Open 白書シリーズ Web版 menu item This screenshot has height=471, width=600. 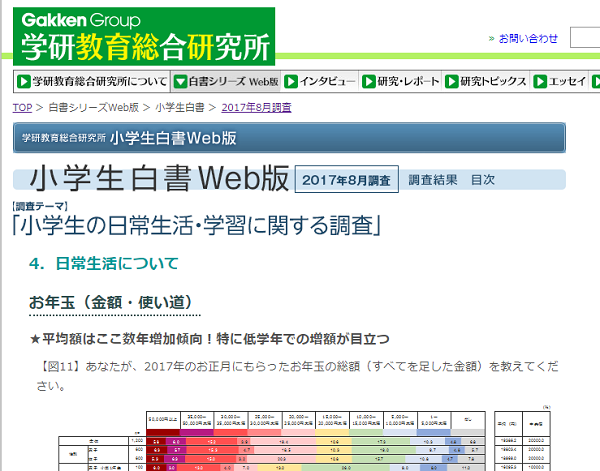226,81
